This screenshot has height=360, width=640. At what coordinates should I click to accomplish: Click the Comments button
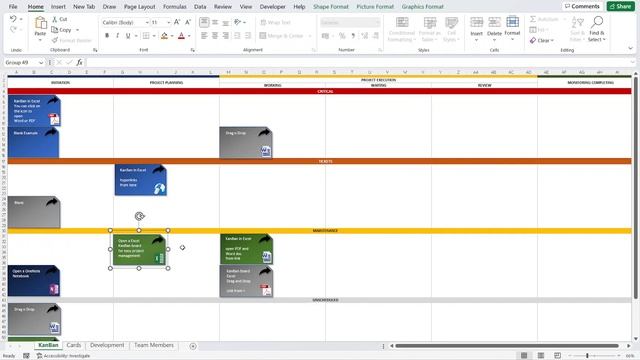coord(582,6)
